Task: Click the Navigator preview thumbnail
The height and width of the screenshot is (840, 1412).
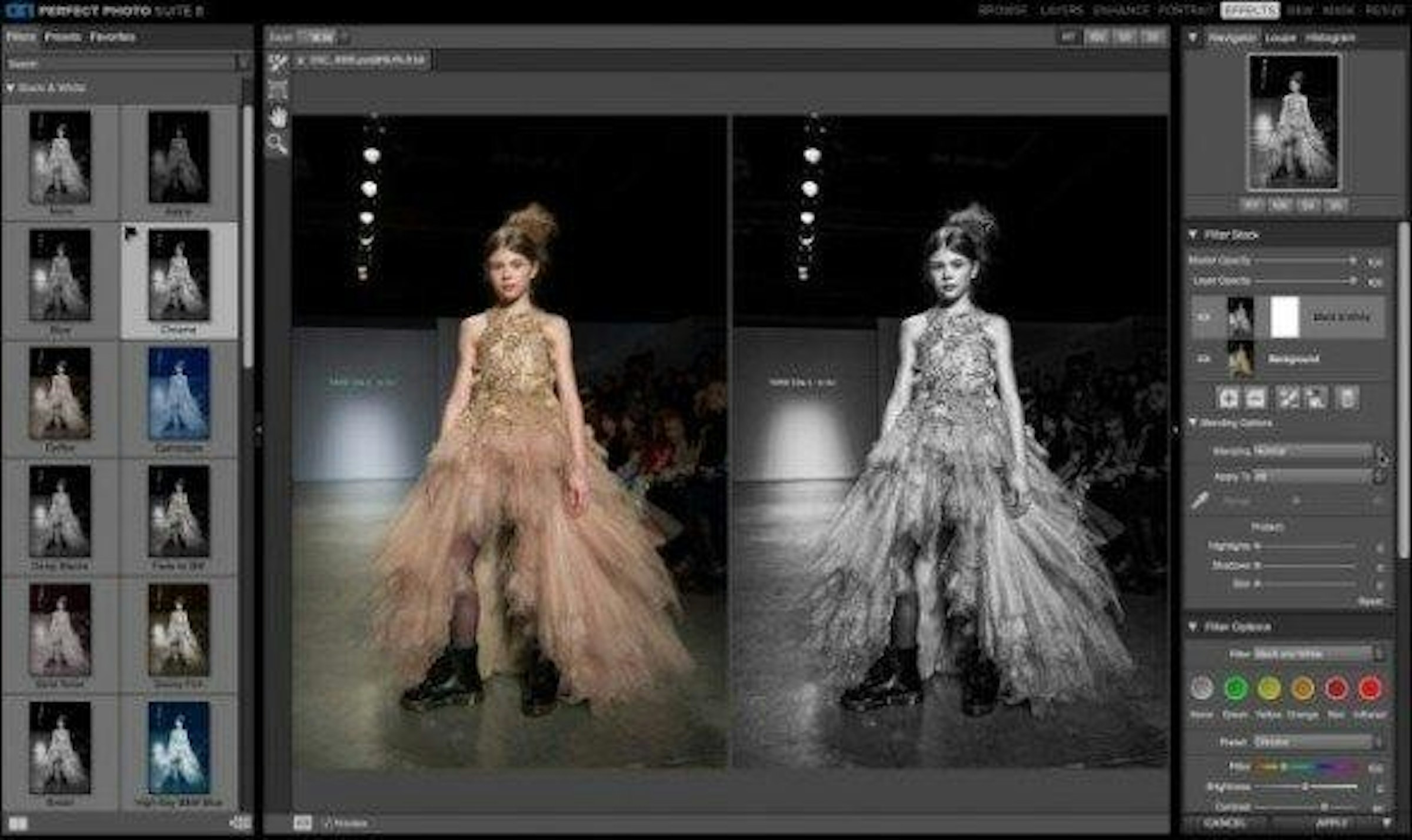Action: 1294,122
